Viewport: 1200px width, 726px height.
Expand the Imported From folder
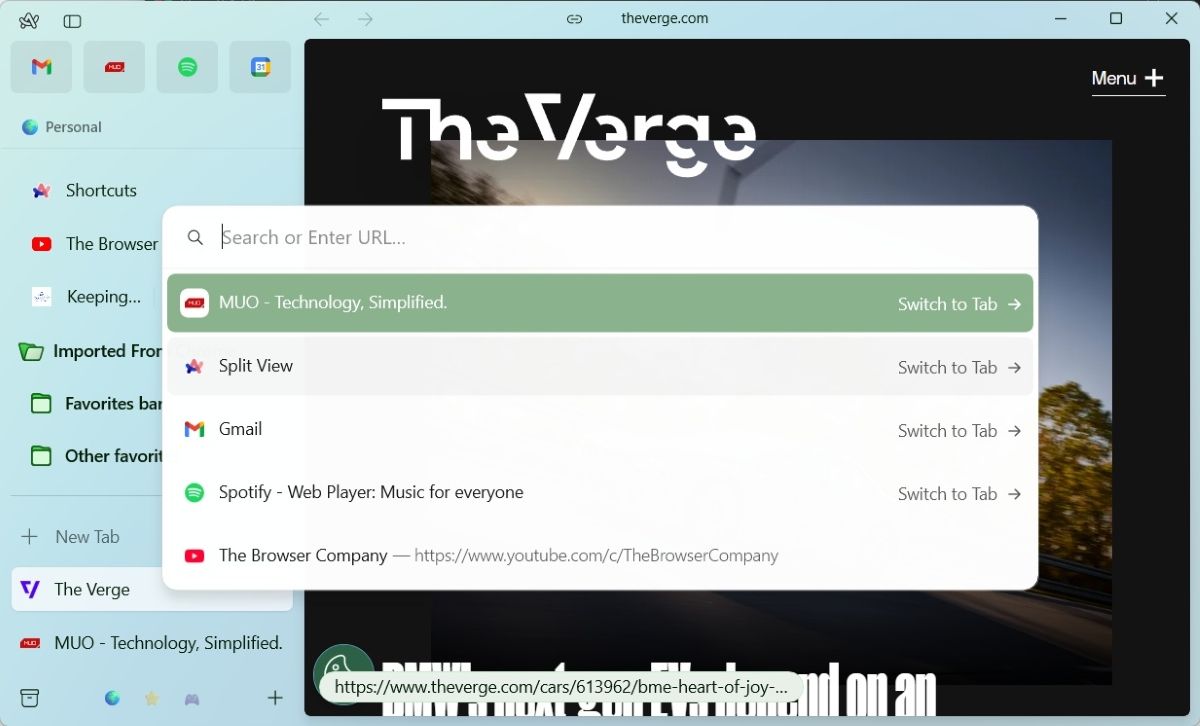[90, 351]
